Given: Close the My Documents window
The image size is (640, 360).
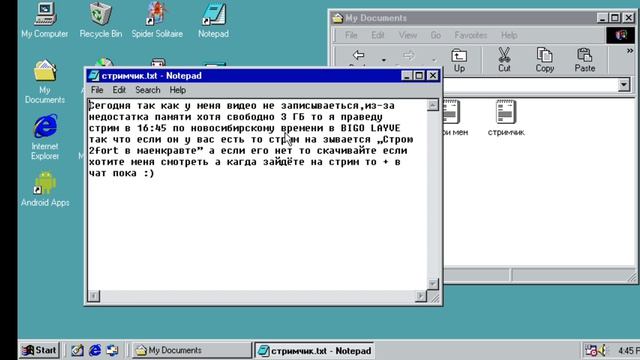Looking at the screenshot, I should 629,18.
